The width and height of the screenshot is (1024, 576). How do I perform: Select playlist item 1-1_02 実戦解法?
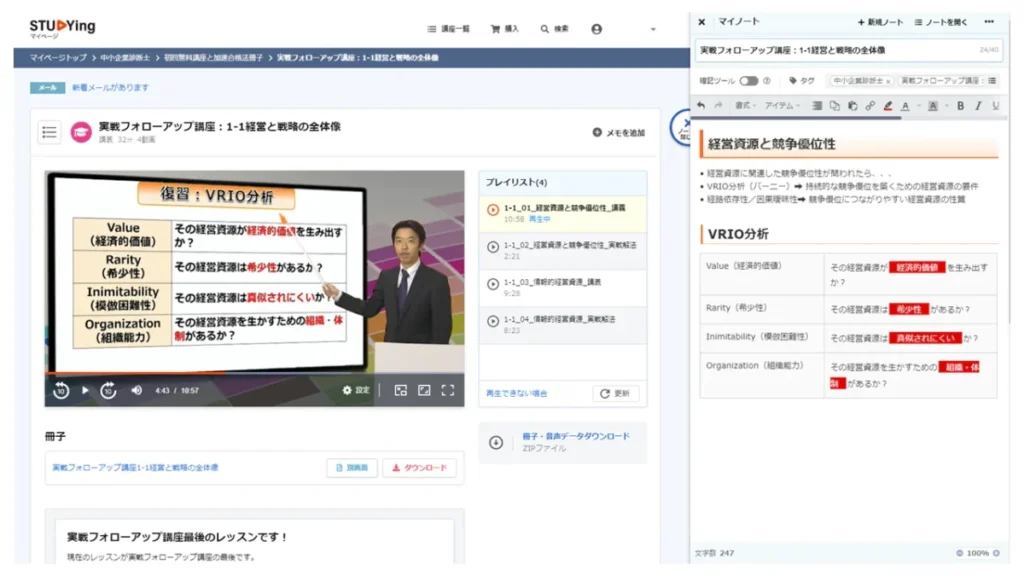pos(563,251)
